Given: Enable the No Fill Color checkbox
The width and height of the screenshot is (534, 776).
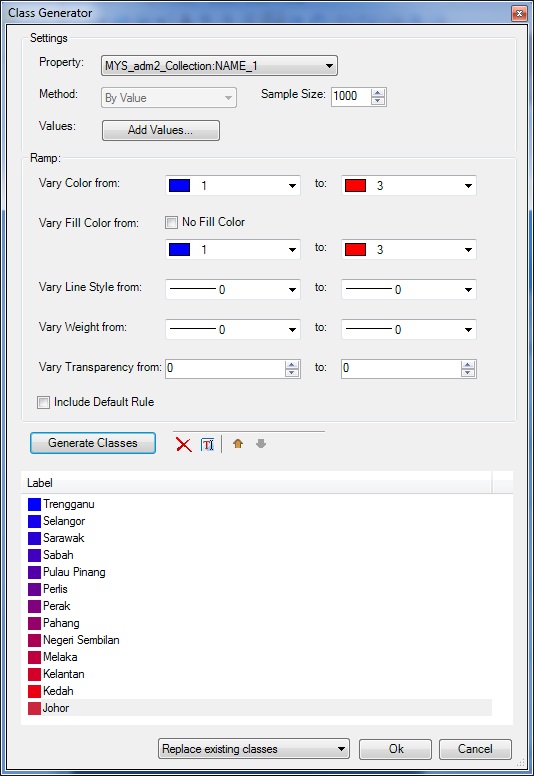Looking at the screenshot, I should coord(171,222).
